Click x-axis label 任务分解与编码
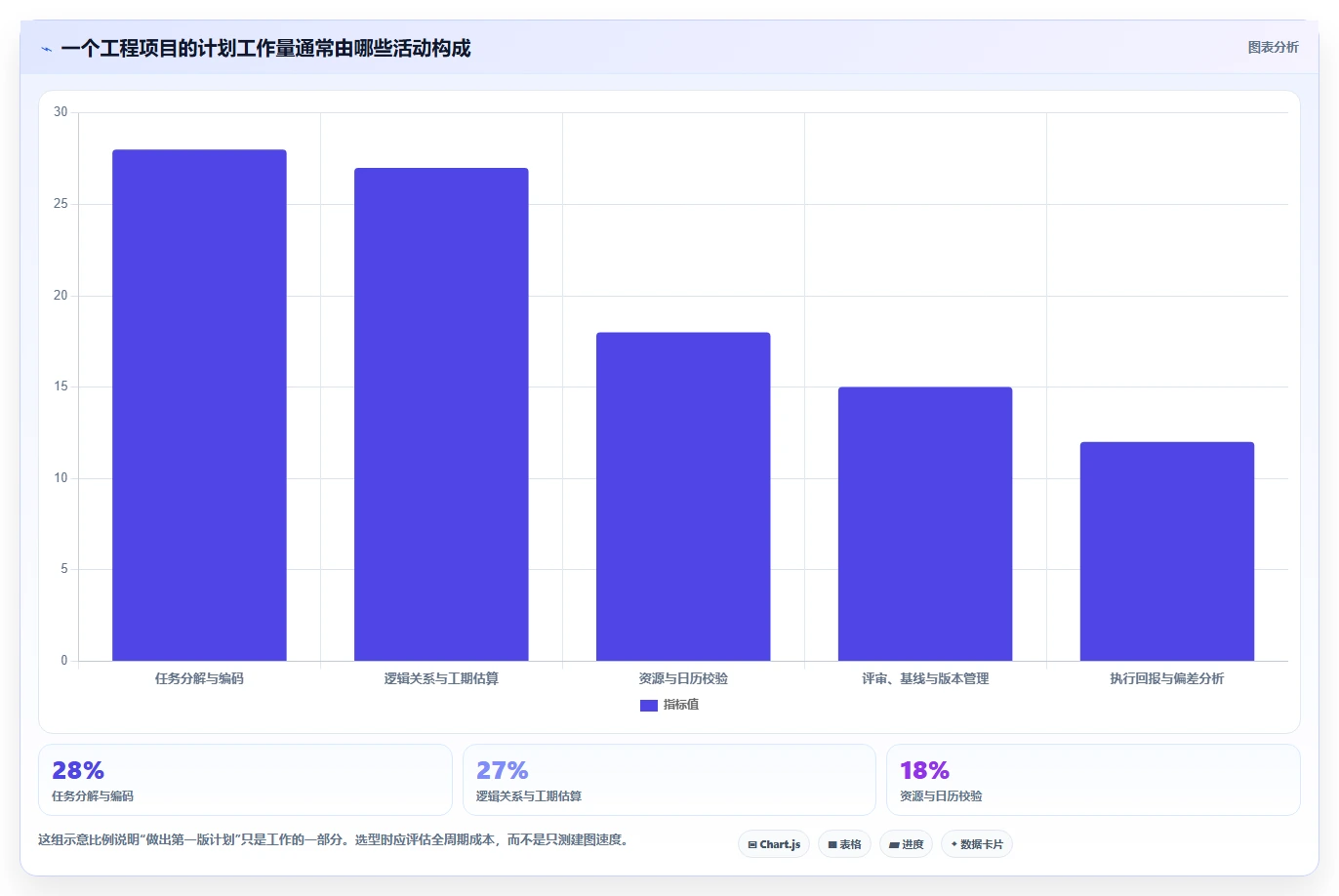 point(199,678)
